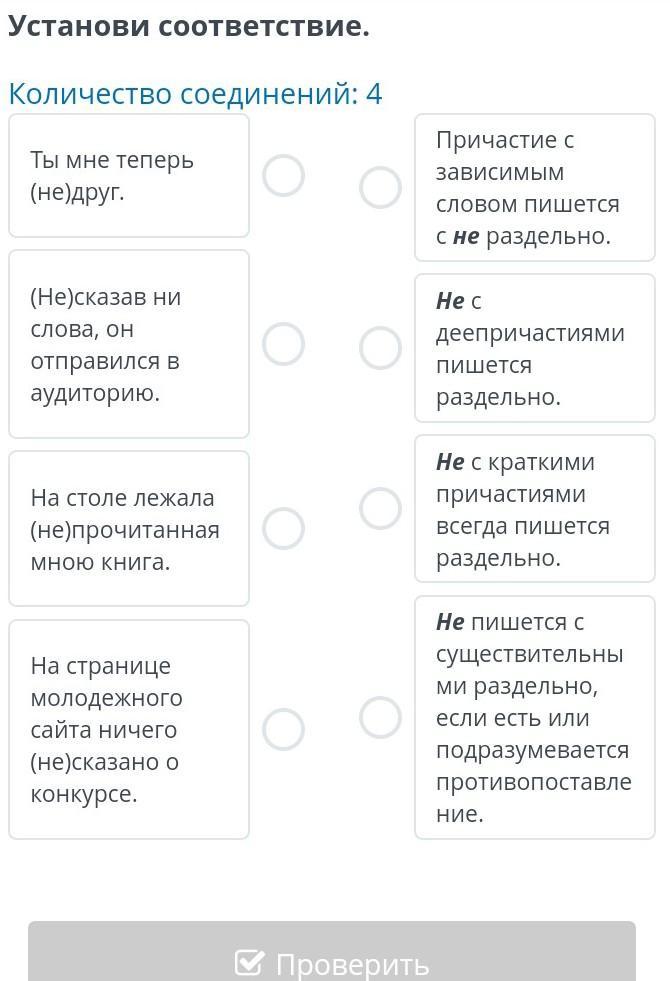This screenshot has width=670, height=981.
Task: Click the 'Количество соединений: 4' text
Action: click(195, 94)
